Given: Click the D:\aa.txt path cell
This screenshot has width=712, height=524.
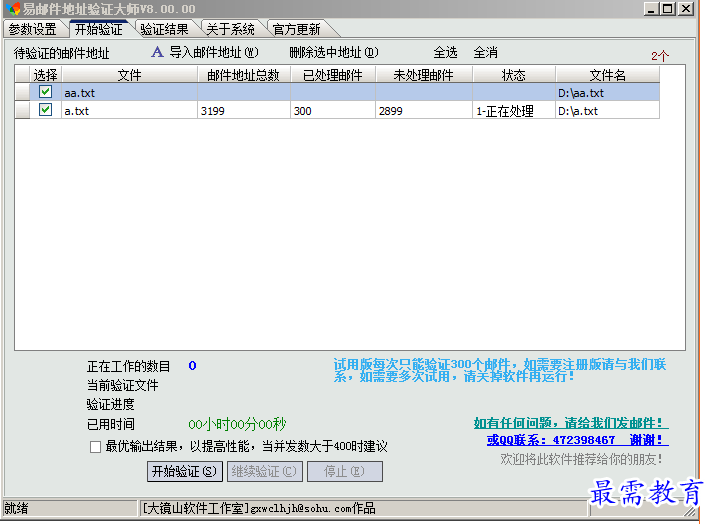Looking at the screenshot, I should [x=608, y=92].
